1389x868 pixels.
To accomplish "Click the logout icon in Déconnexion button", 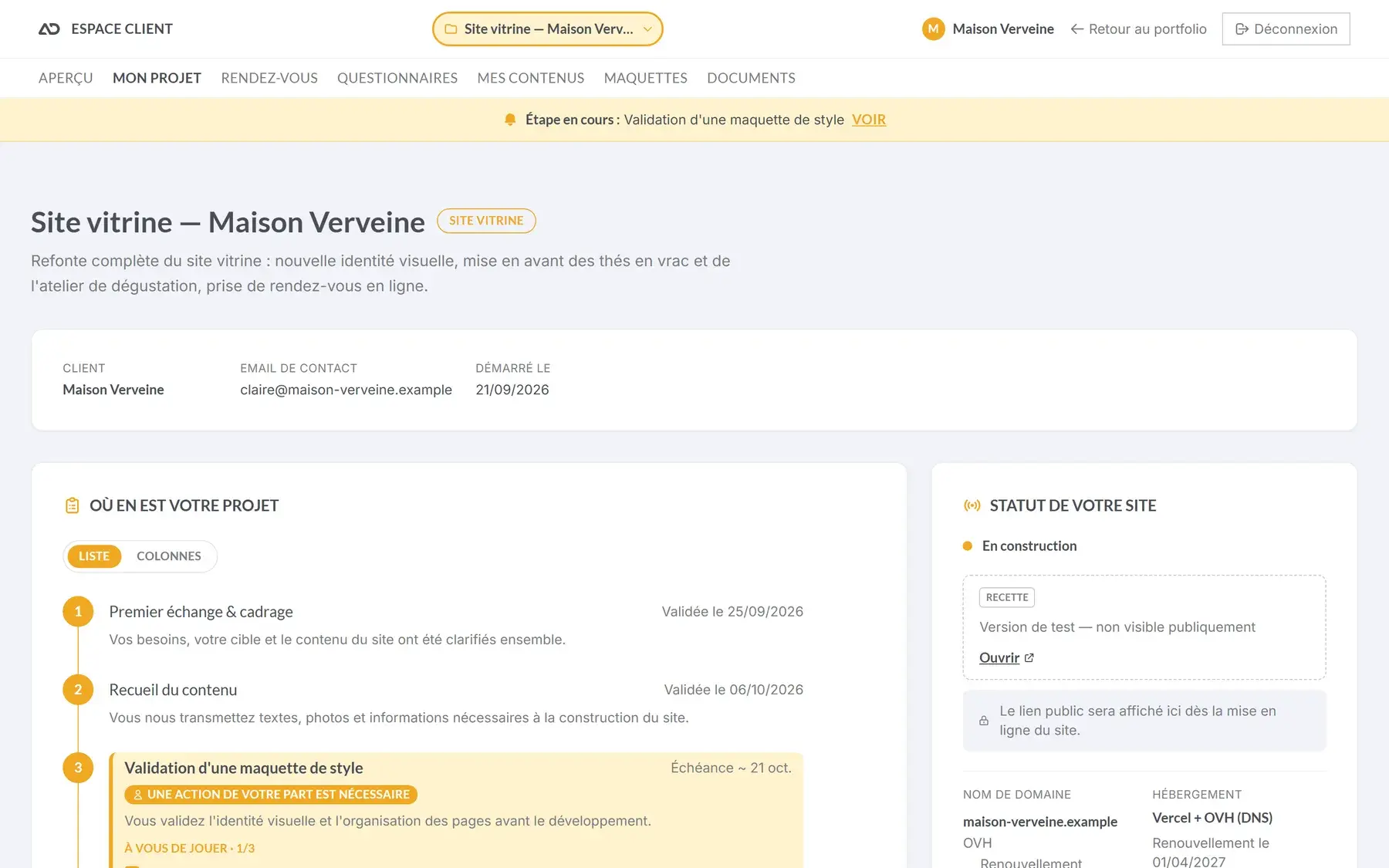I will [1242, 29].
